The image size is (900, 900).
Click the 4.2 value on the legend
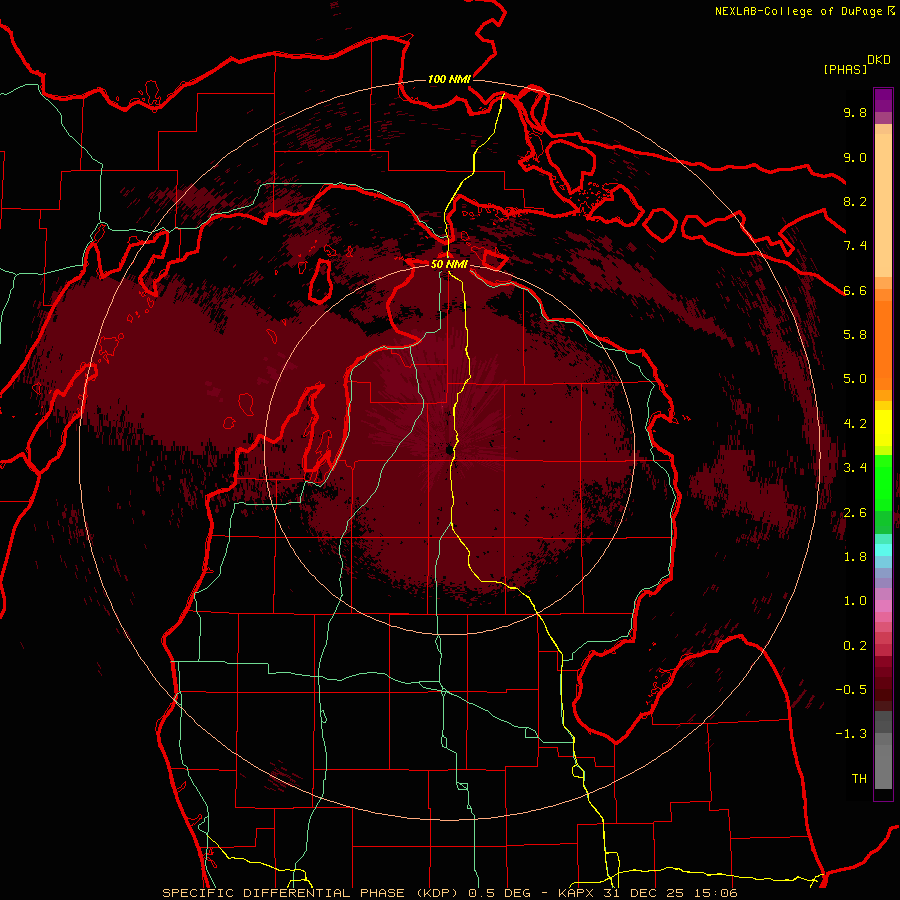[855, 424]
